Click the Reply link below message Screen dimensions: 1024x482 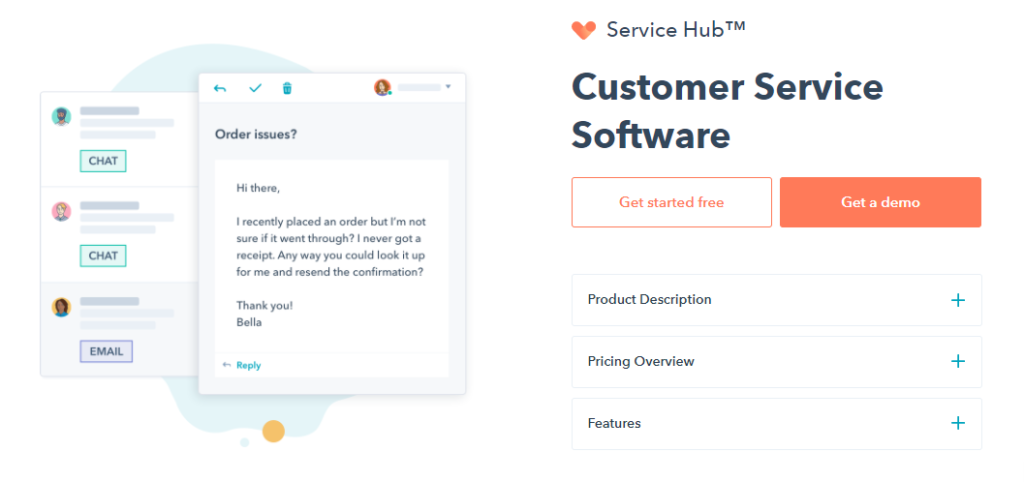[x=248, y=365]
